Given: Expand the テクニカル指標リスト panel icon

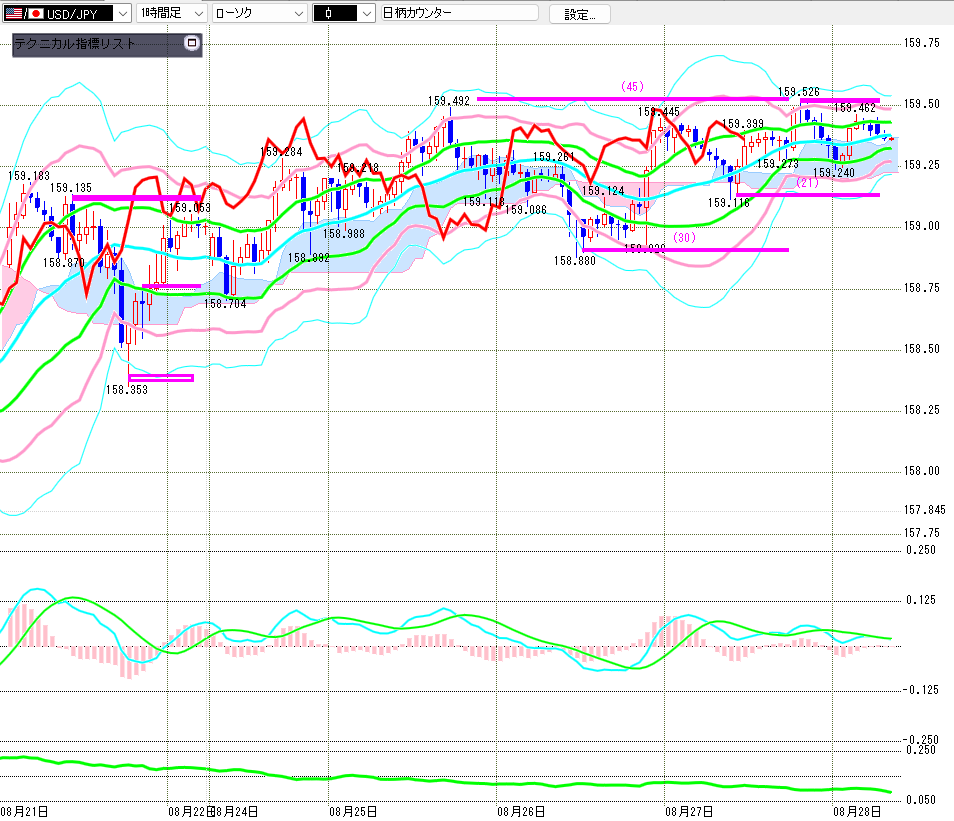Looking at the screenshot, I should pyautogui.click(x=192, y=43).
